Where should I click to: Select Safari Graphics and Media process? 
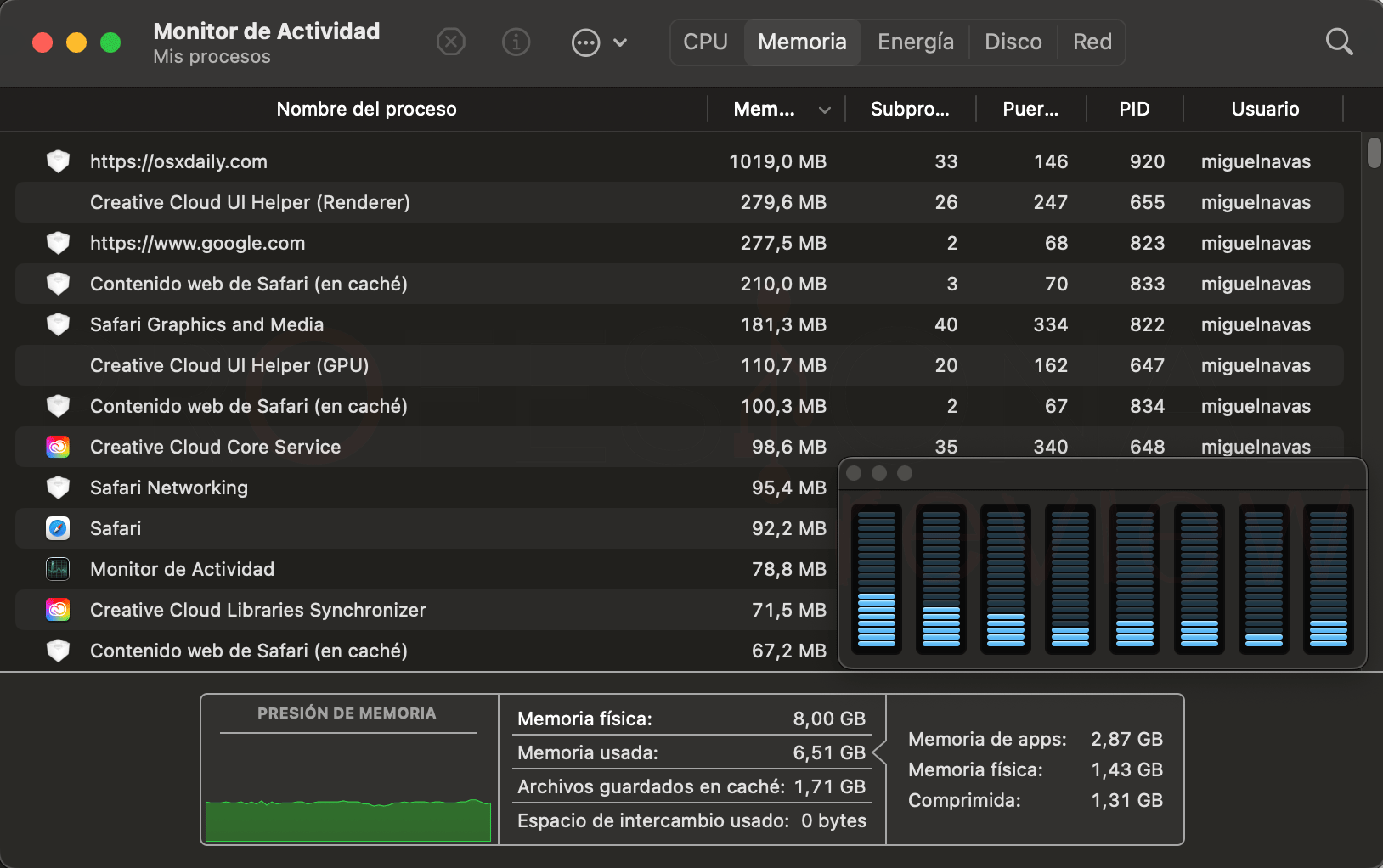[680, 324]
